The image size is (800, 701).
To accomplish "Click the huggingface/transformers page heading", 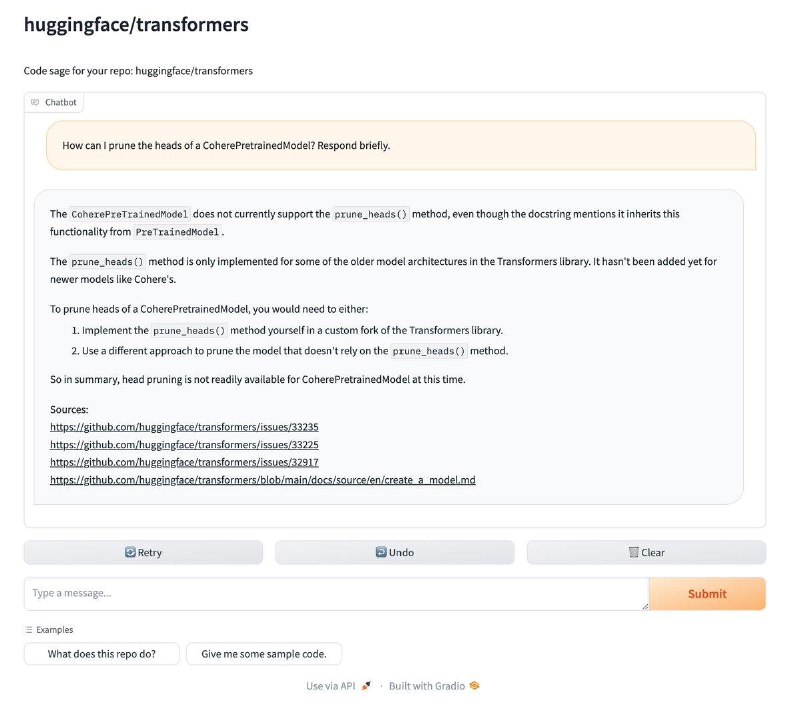I will point(136,25).
